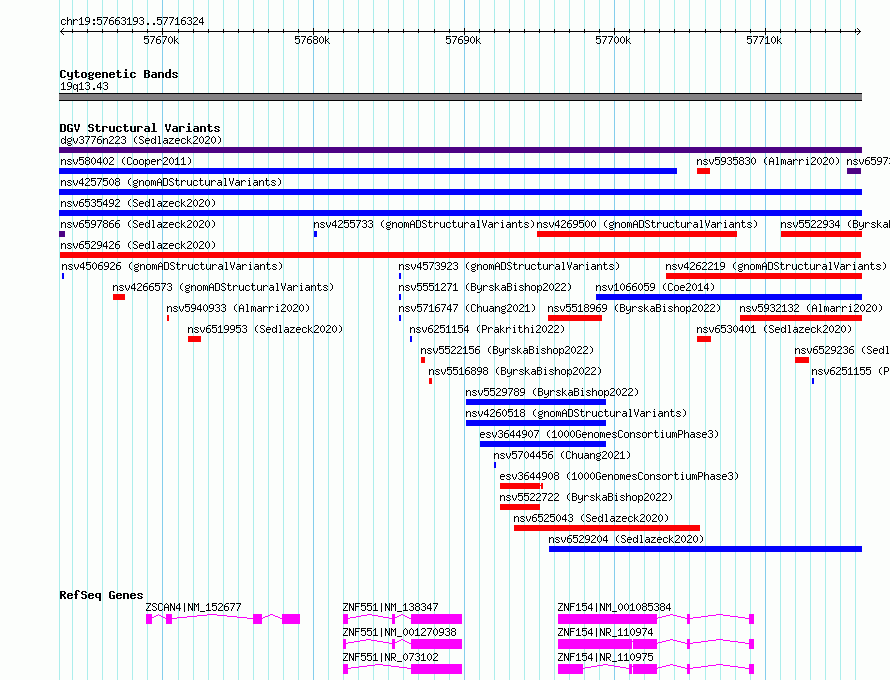
Task: Open the ZNF154|NM_001085384 gene label
Action: click(615, 607)
